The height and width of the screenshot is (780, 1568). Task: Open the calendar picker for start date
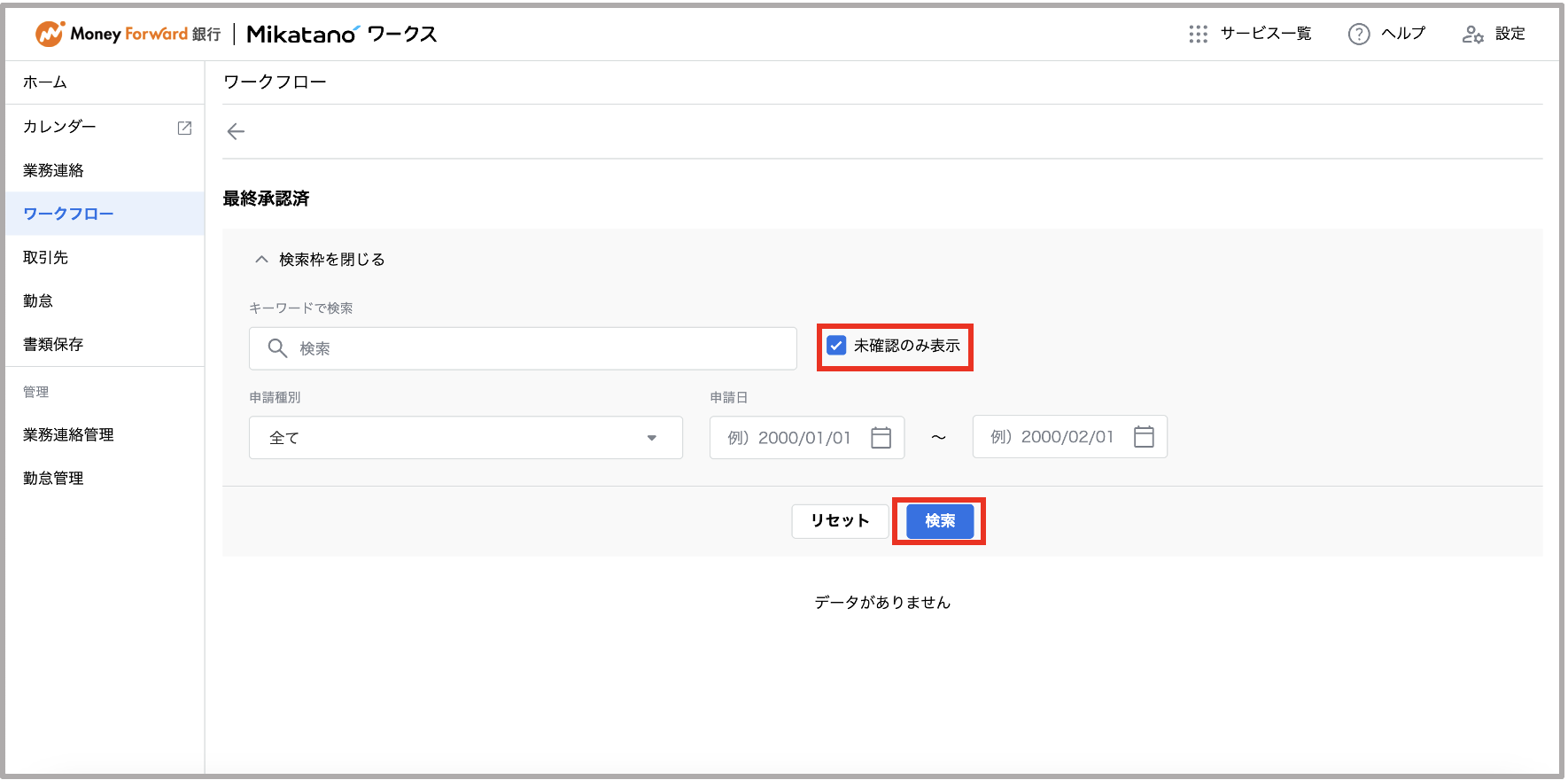pyautogui.click(x=881, y=437)
